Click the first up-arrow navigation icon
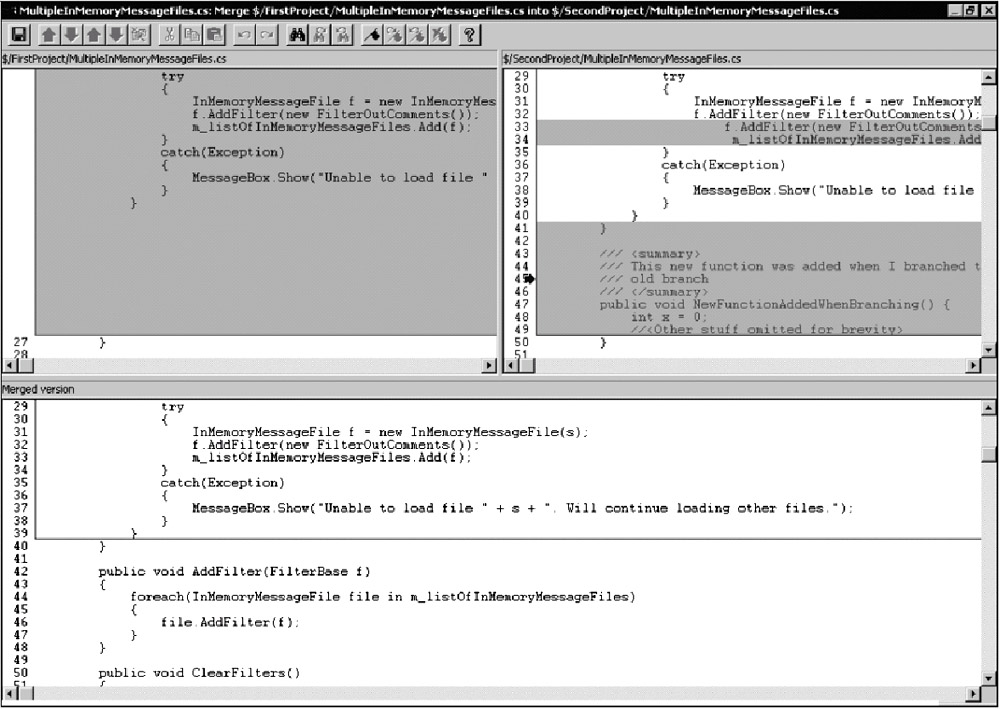 point(48,35)
